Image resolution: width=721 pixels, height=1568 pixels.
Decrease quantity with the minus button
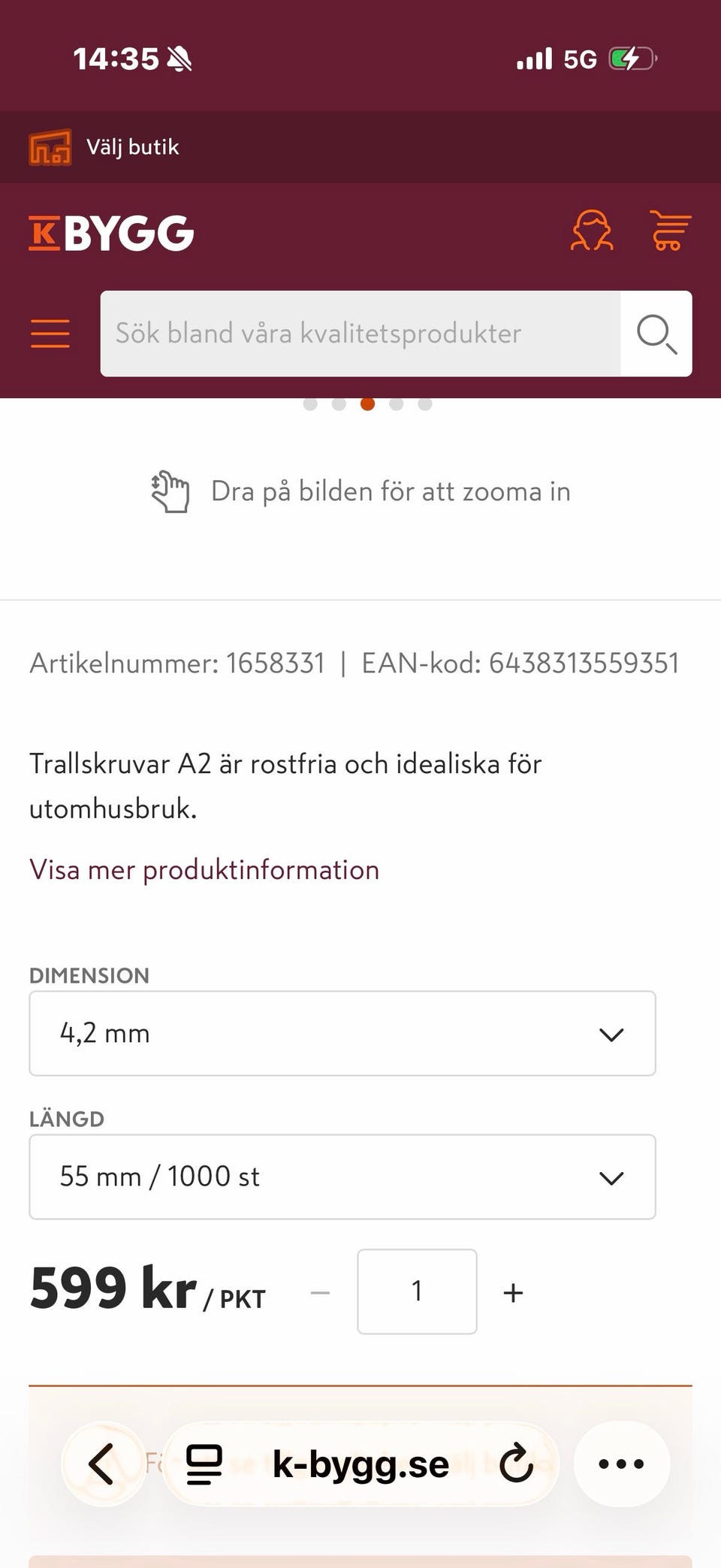(319, 1292)
